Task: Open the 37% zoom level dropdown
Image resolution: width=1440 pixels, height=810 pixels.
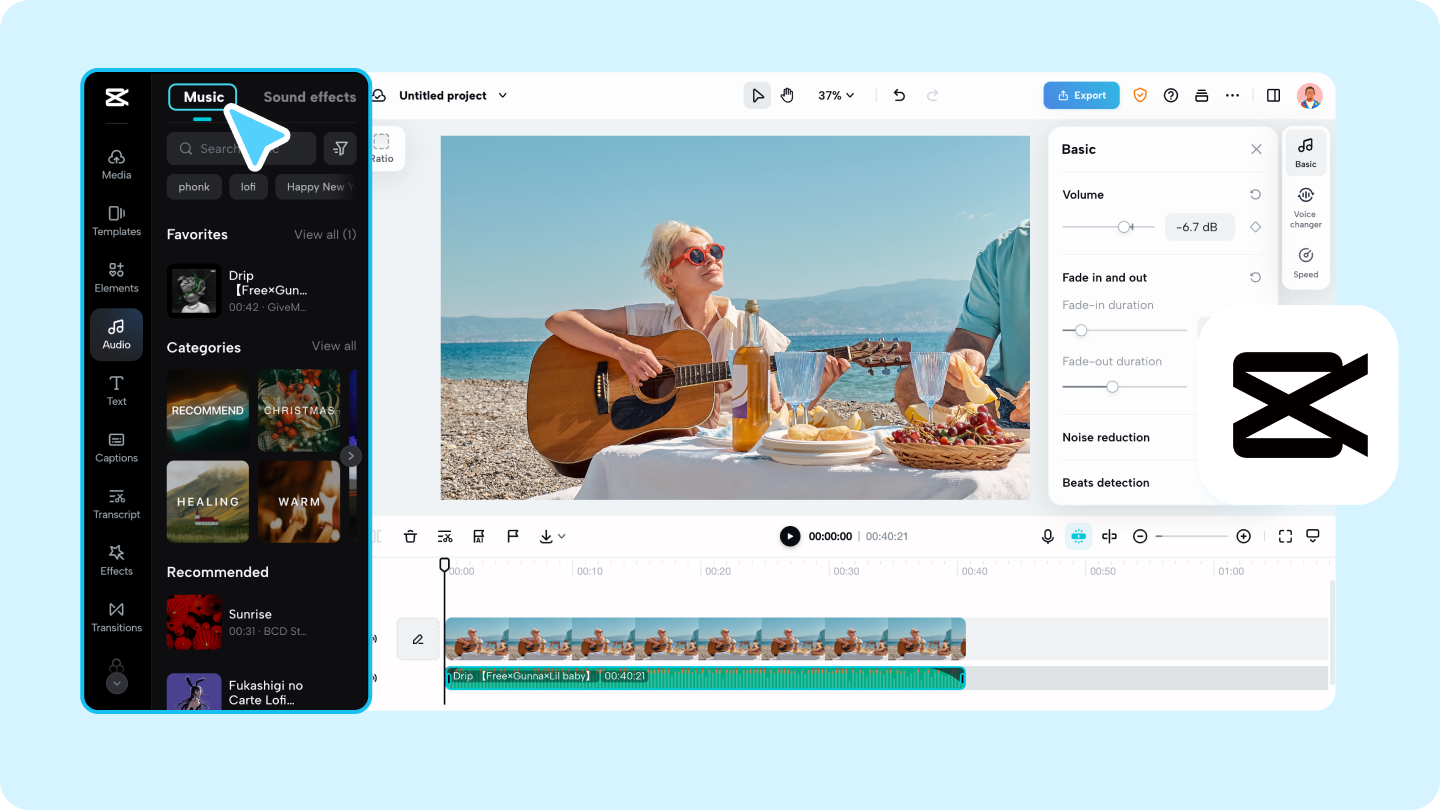Action: (x=836, y=95)
